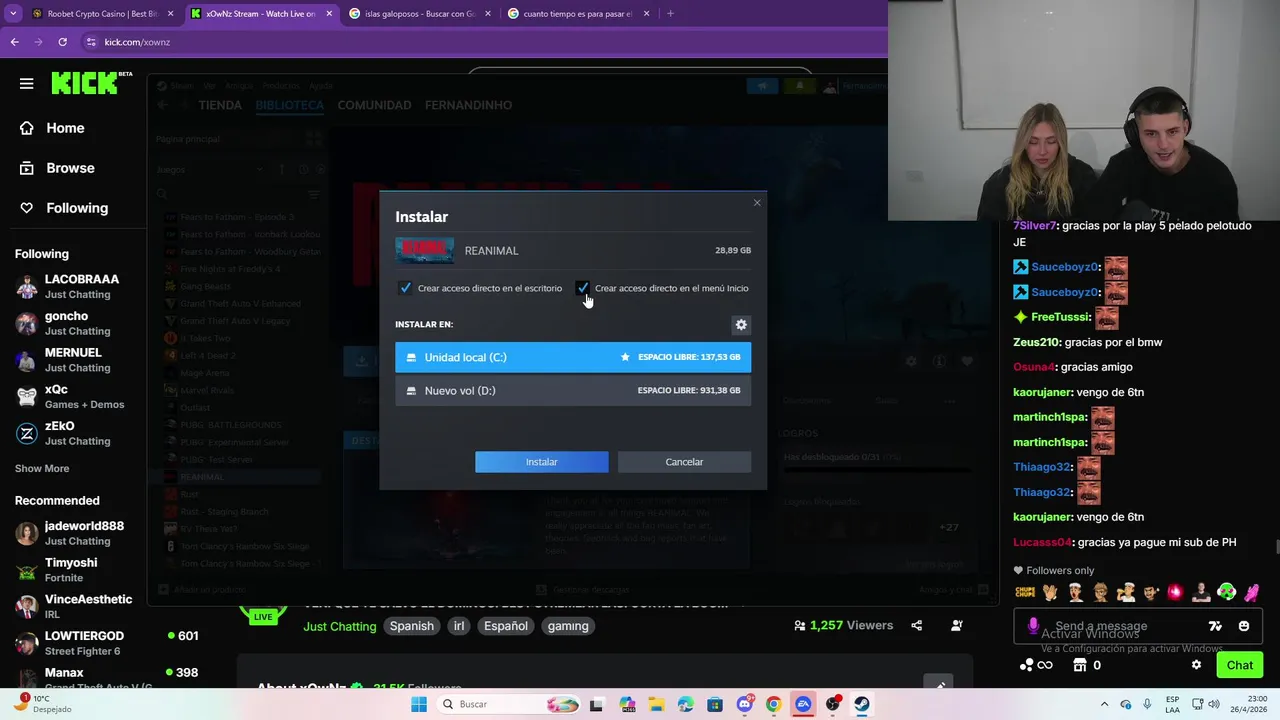Click the follow user icon beside share
This screenshot has width=1280, height=720.
pos(957,626)
